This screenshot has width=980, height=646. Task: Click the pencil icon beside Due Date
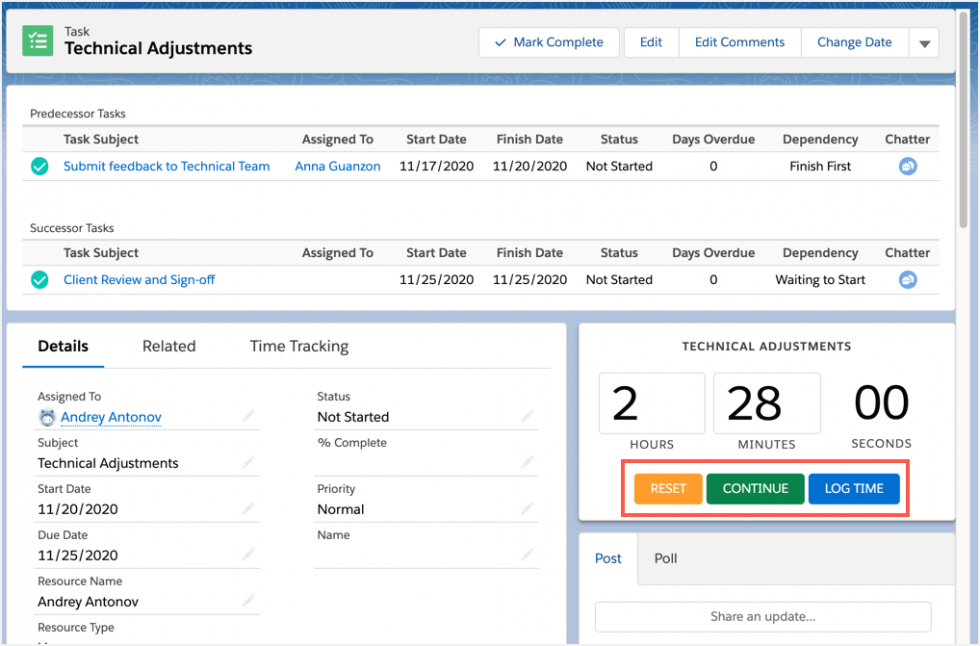click(247, 553)
